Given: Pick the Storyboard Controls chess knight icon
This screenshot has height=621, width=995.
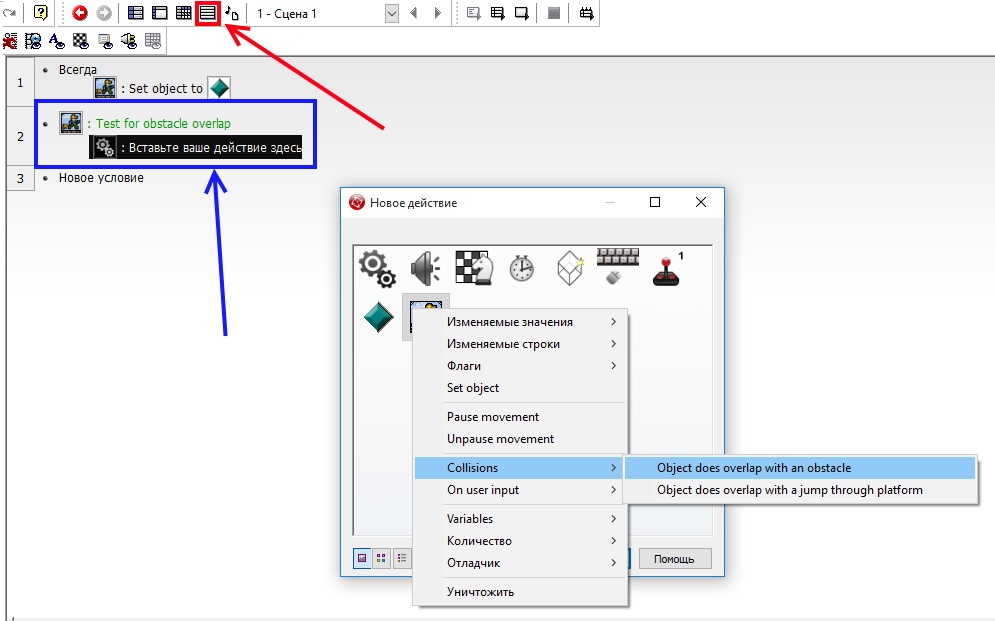Looking at the screenshot, I should [473, 268].
